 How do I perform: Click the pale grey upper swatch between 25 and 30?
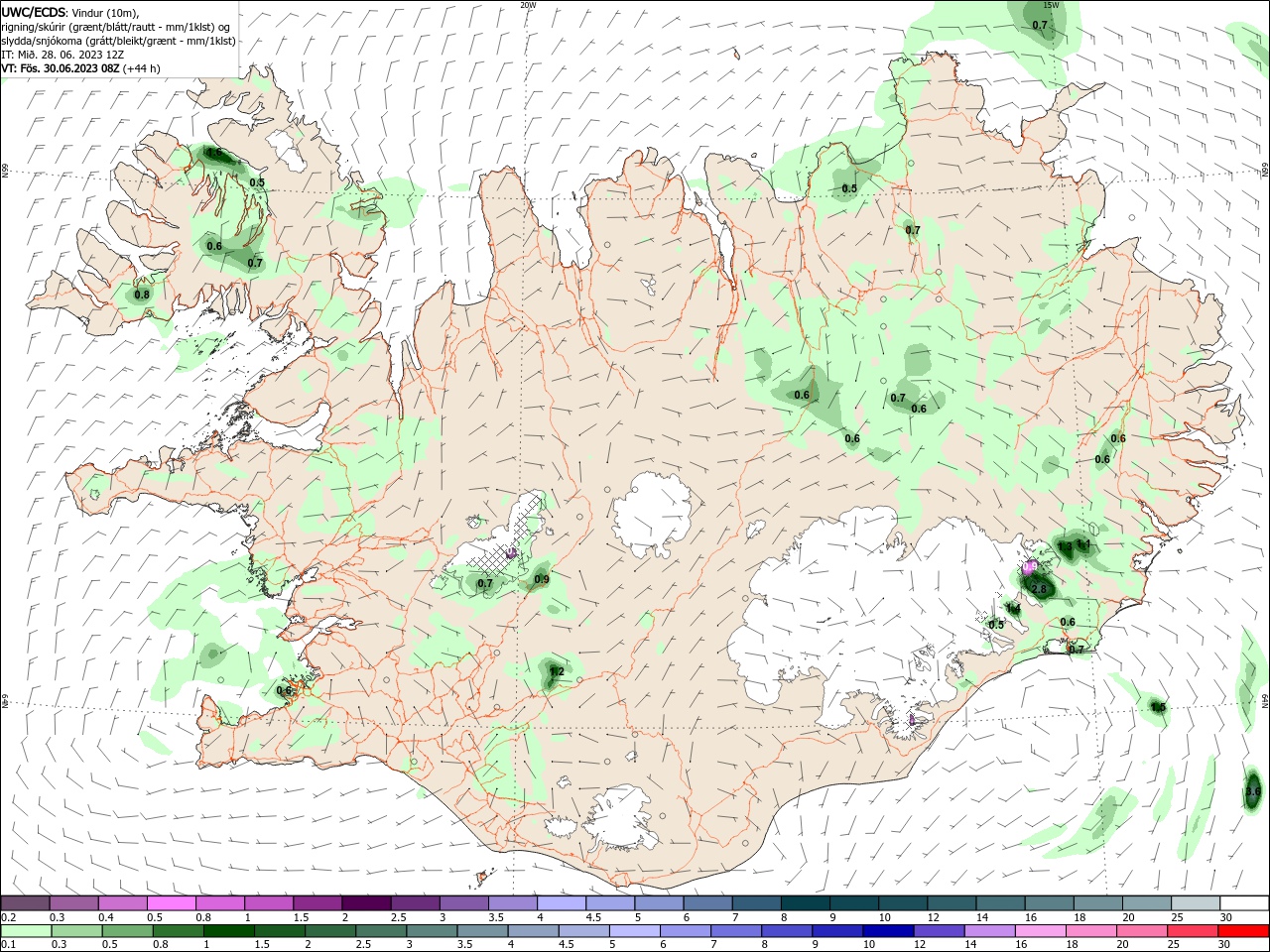(x=1196, y=903)
